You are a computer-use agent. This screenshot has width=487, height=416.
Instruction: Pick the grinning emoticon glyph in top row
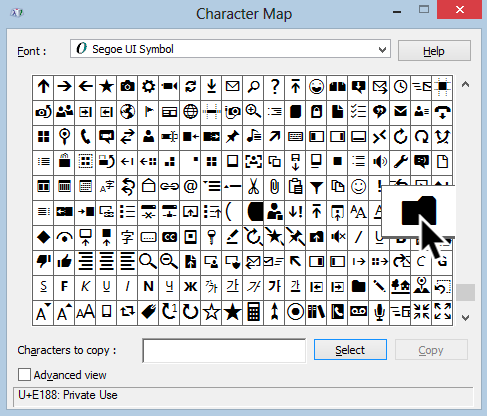[x=316, y=87]
